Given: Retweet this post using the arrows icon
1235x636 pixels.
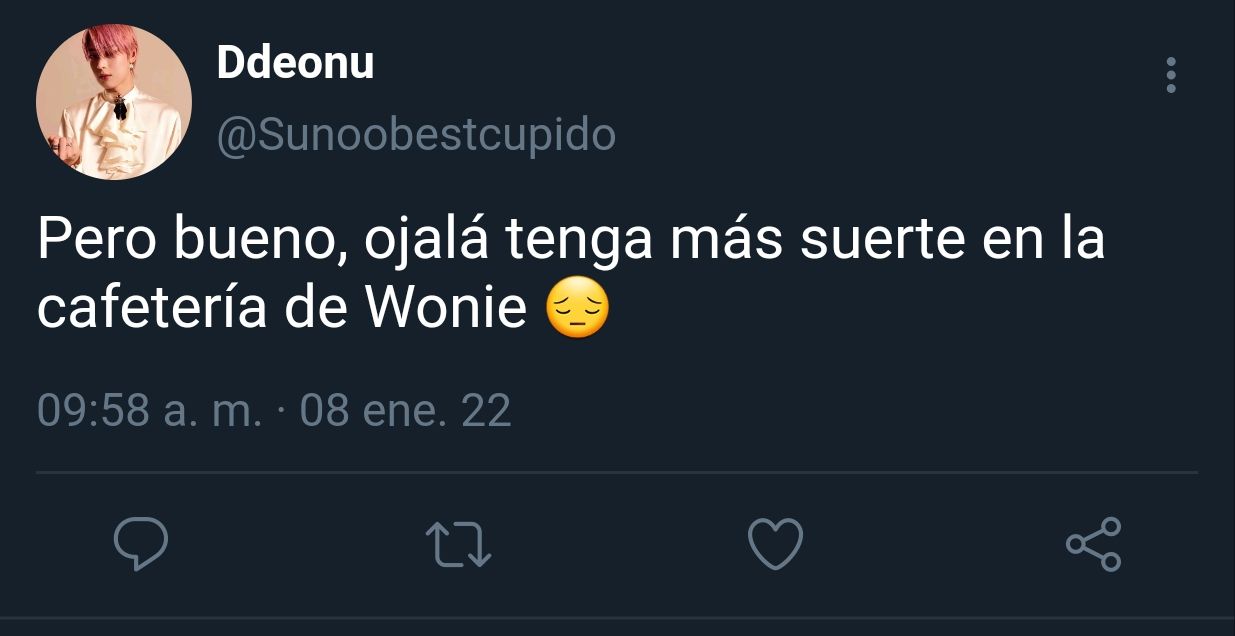Looking at the screenshot, I should (x=459, y=544).
